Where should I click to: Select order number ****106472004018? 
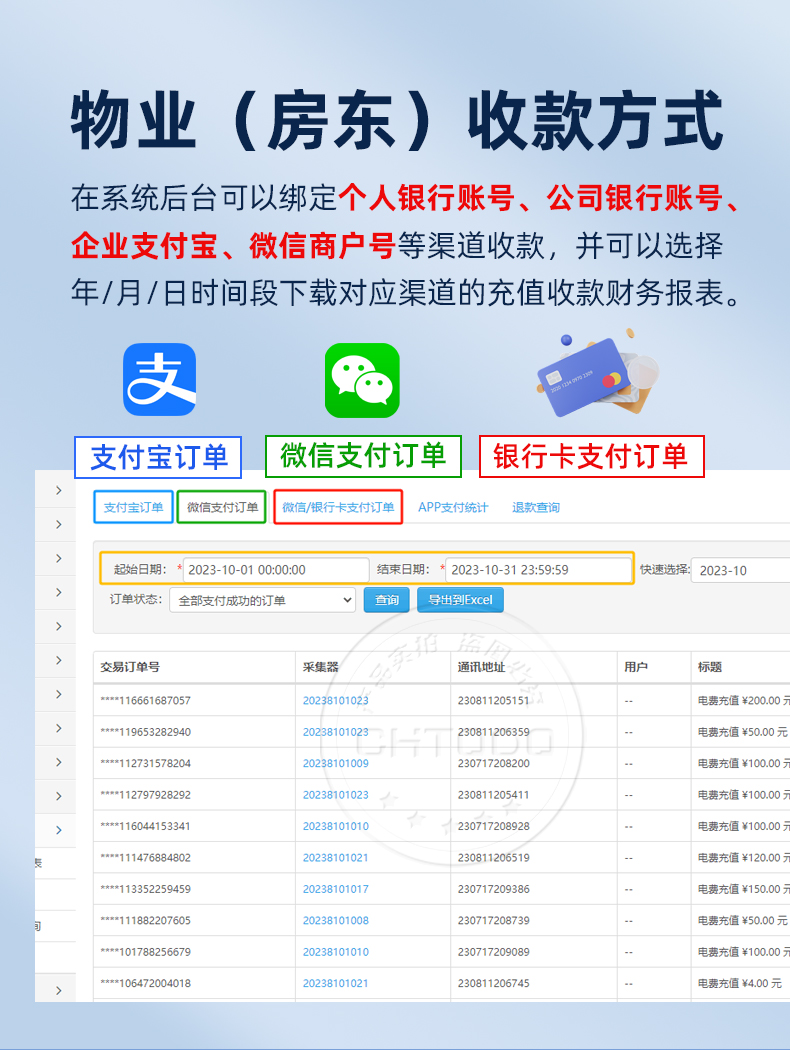(145, 984)
